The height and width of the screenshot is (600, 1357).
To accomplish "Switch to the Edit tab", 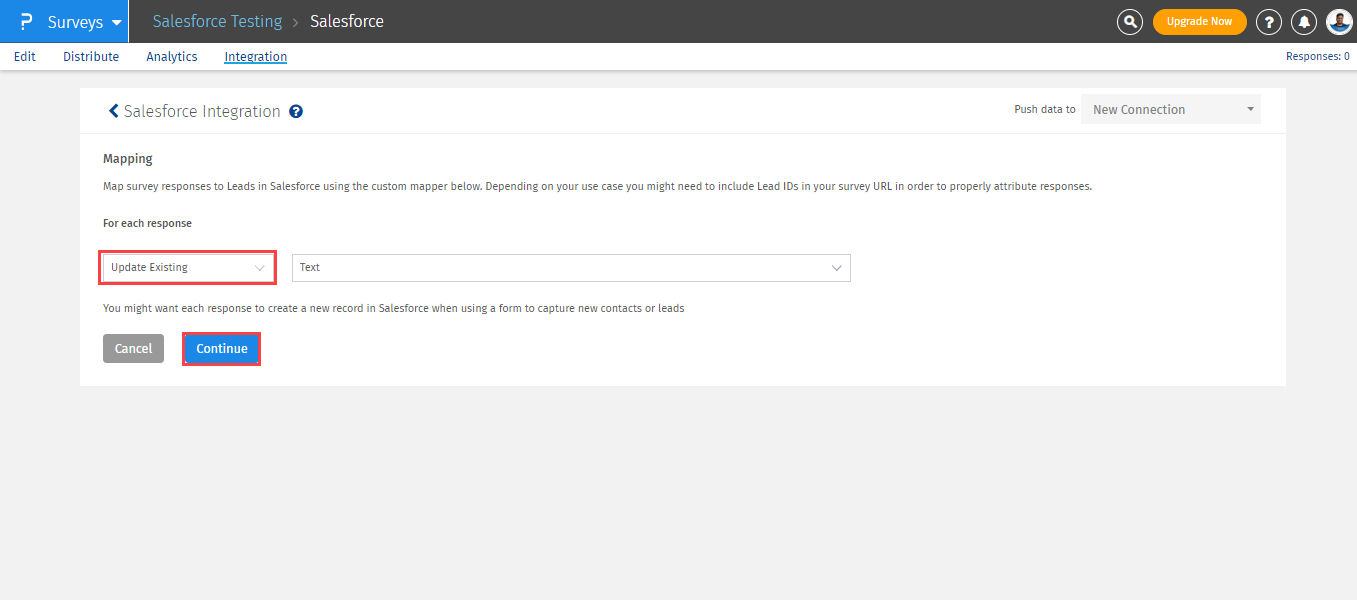I will [x=24, y=56].
